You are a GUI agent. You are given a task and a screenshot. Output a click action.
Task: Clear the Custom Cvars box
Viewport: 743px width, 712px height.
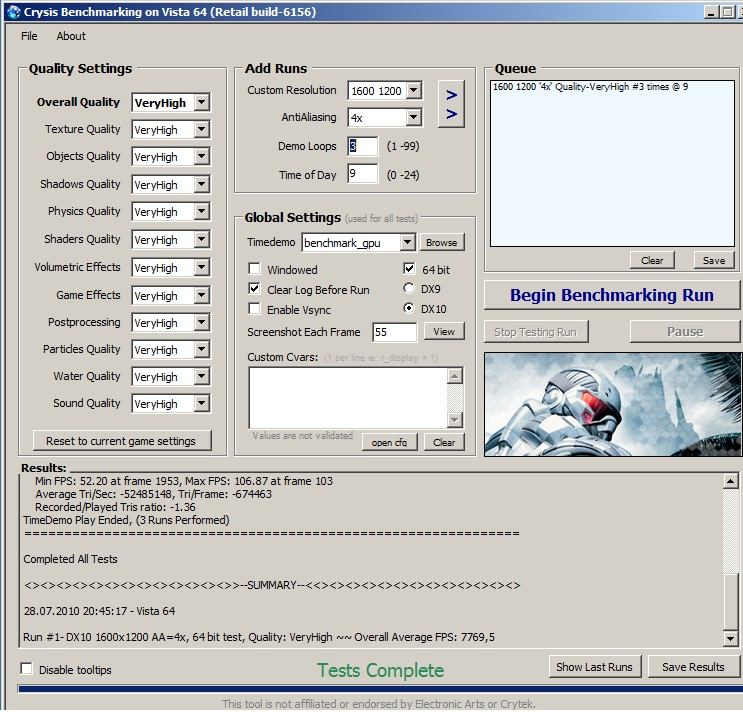(x=444, y=442)
